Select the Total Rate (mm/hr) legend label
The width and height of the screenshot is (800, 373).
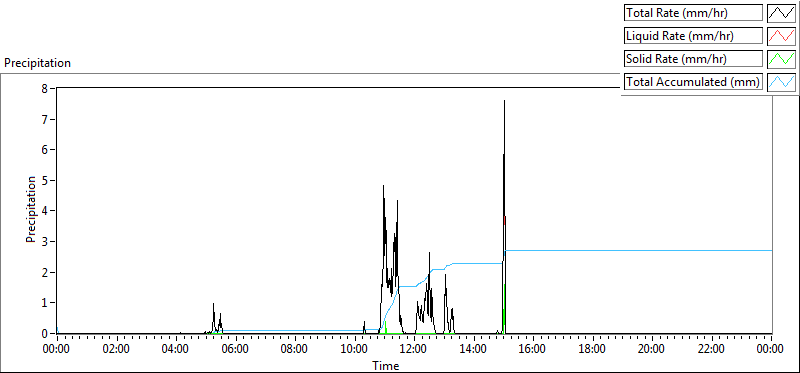click(x=693, y=13)
